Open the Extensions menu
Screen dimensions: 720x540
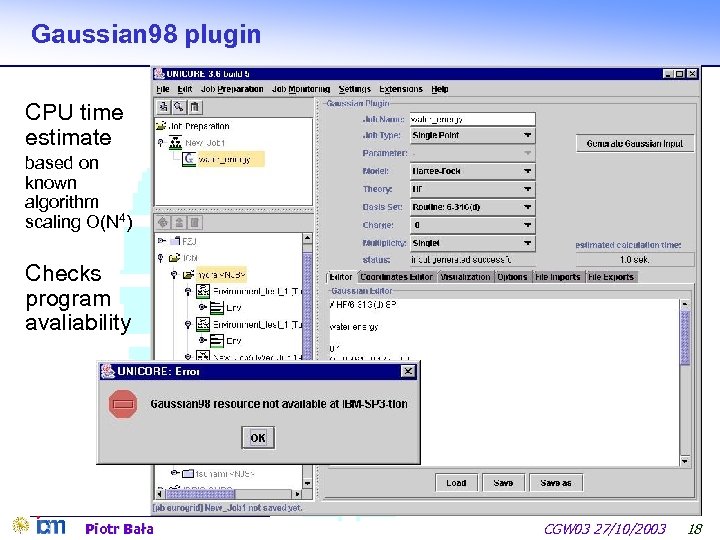click(x=400, y=89)
